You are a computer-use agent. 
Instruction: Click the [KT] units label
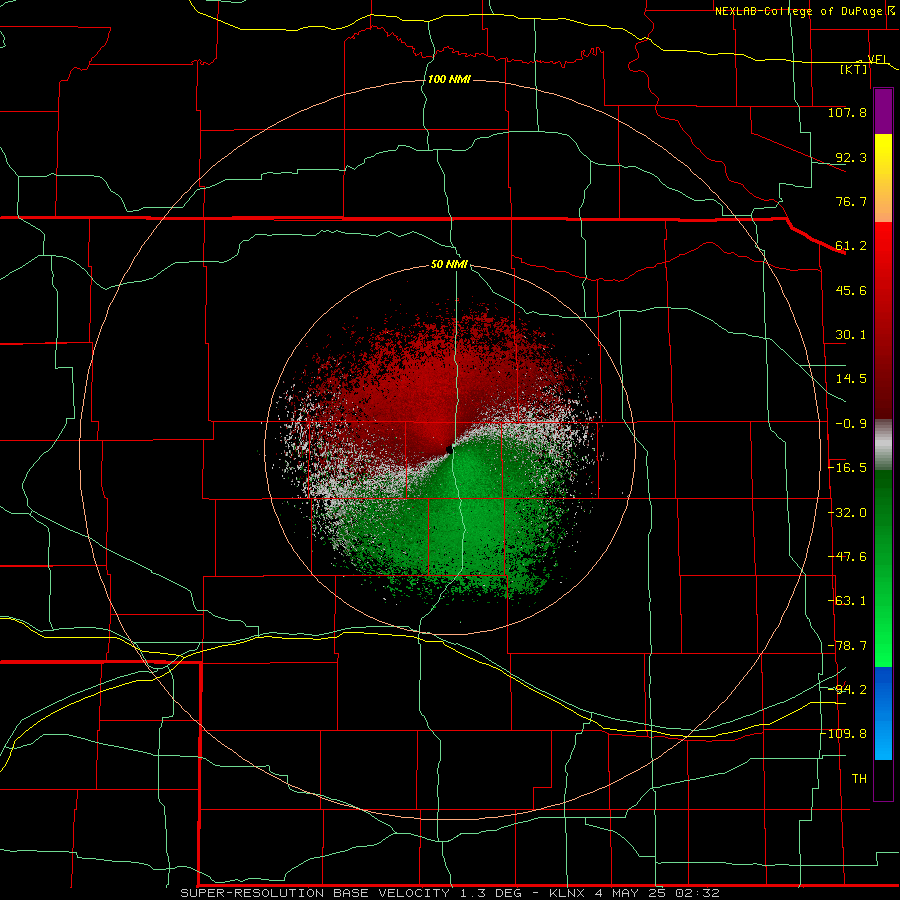[854, 69]
